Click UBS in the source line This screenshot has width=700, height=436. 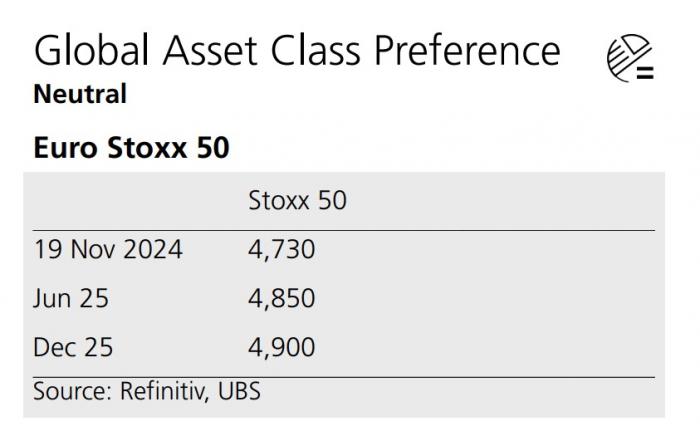(x=239, y=391)
